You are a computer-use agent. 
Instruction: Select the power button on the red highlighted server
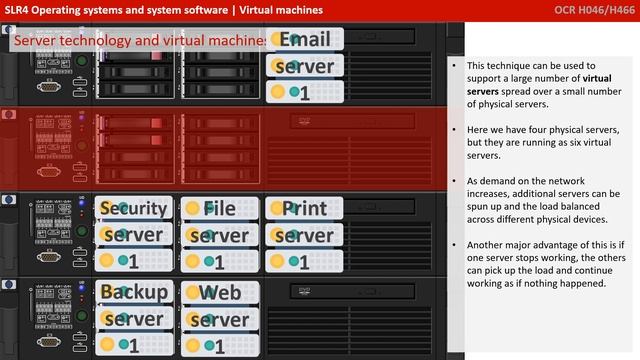click(82, 145)
